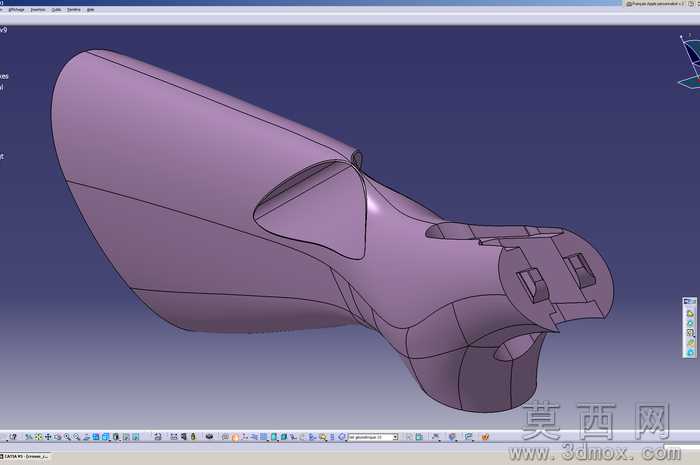Activate the Fly mode view tool

point(28,437)
